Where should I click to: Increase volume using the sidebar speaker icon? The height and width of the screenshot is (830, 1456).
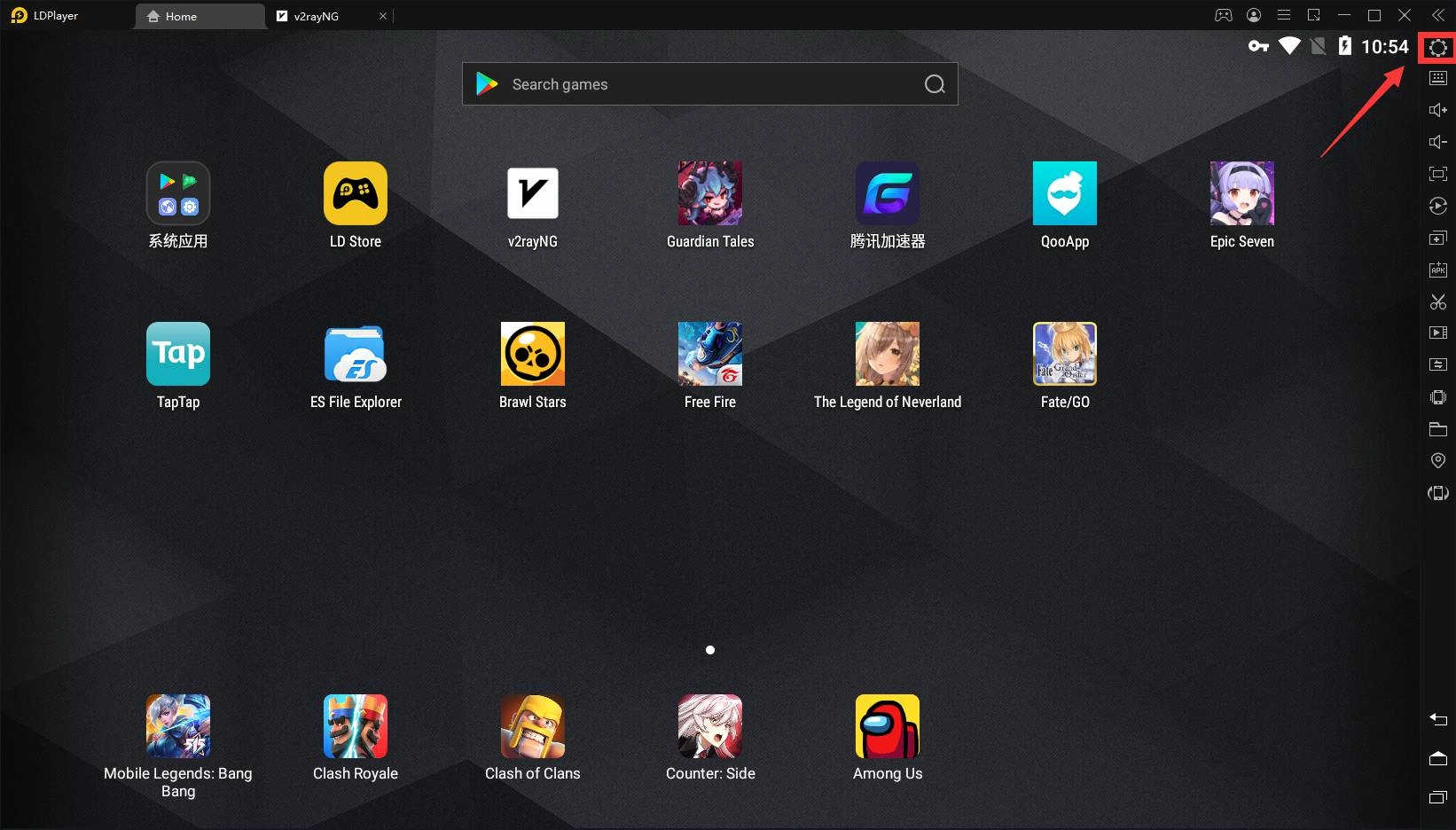pyautogui.click(x=1437, y=110)
